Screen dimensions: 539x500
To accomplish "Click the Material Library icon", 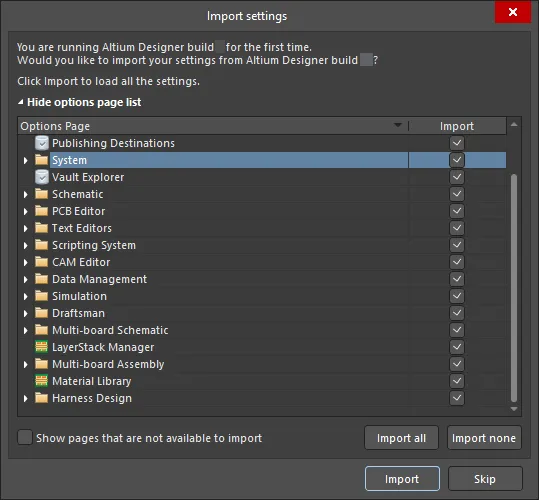I will (x=42, y=381).
